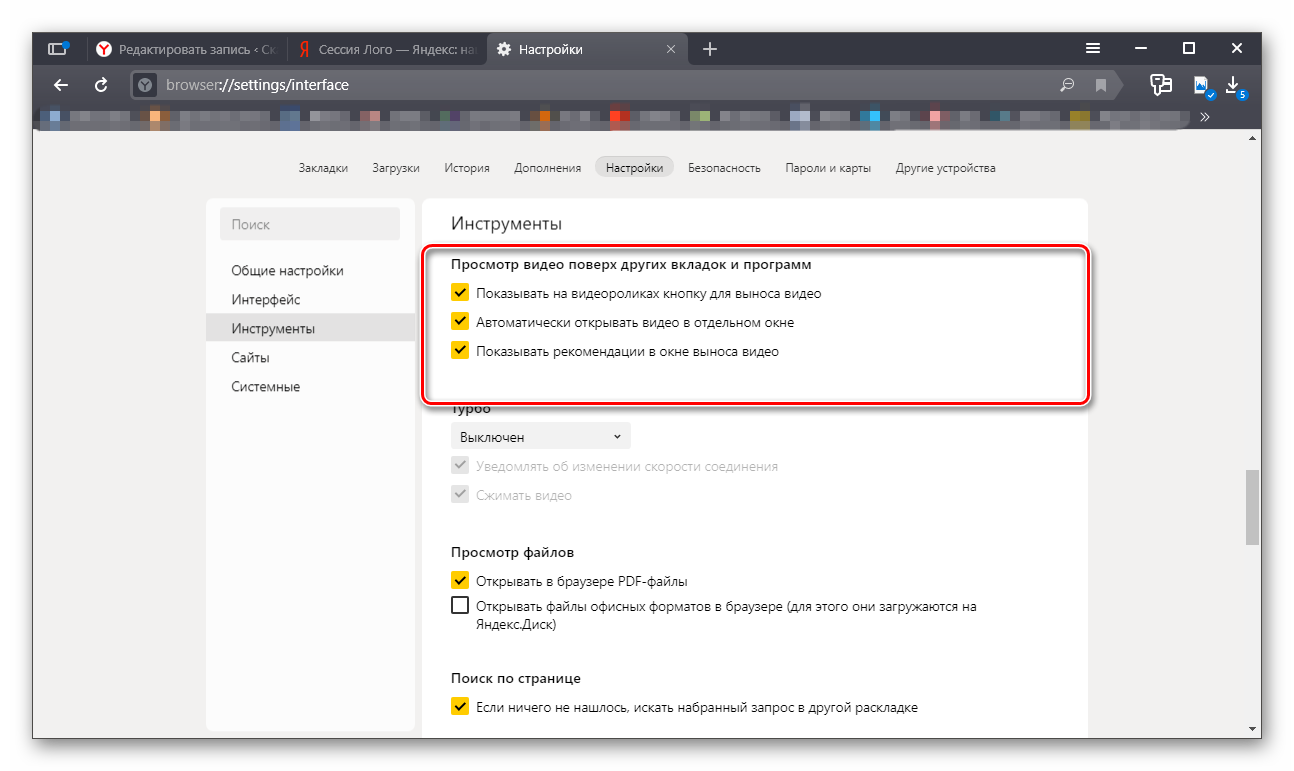Open the downloads arrow icon

(x=1234, y=86)
